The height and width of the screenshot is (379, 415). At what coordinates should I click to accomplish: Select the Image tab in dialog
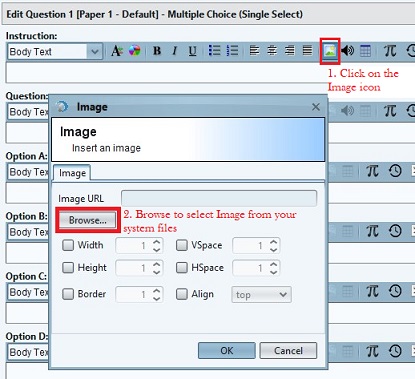pyautogui.click(x=72, y=173)
